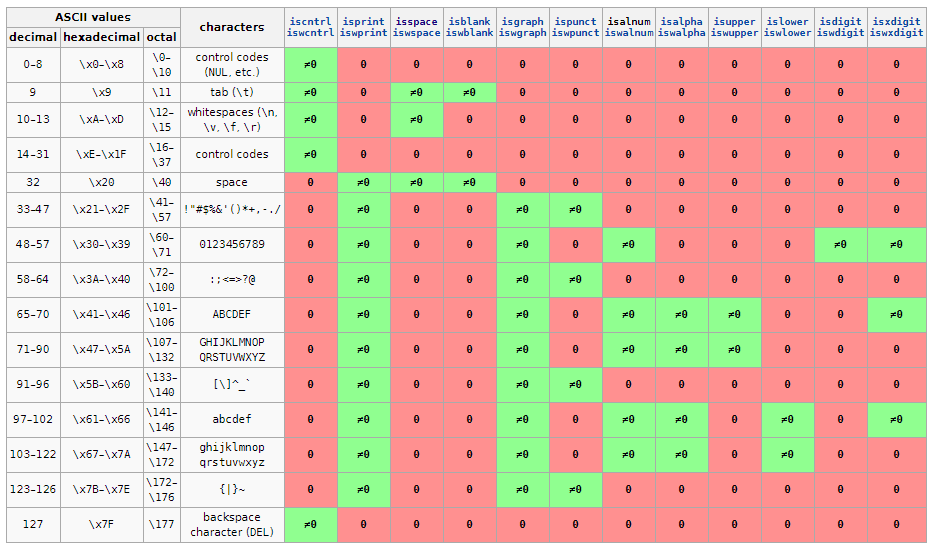The image size is (933, 551).
Task: Select the octal cell '\72-\100'
Action: pos(162,280)
